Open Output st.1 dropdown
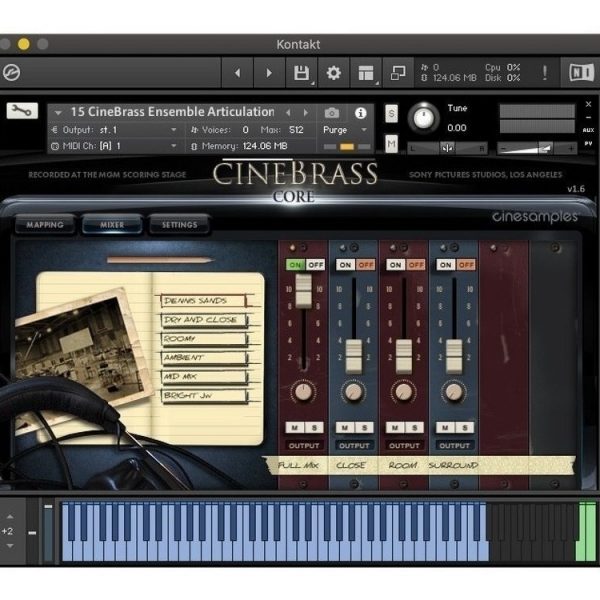Viewport: 600px width, 600px height. point(114,130)
